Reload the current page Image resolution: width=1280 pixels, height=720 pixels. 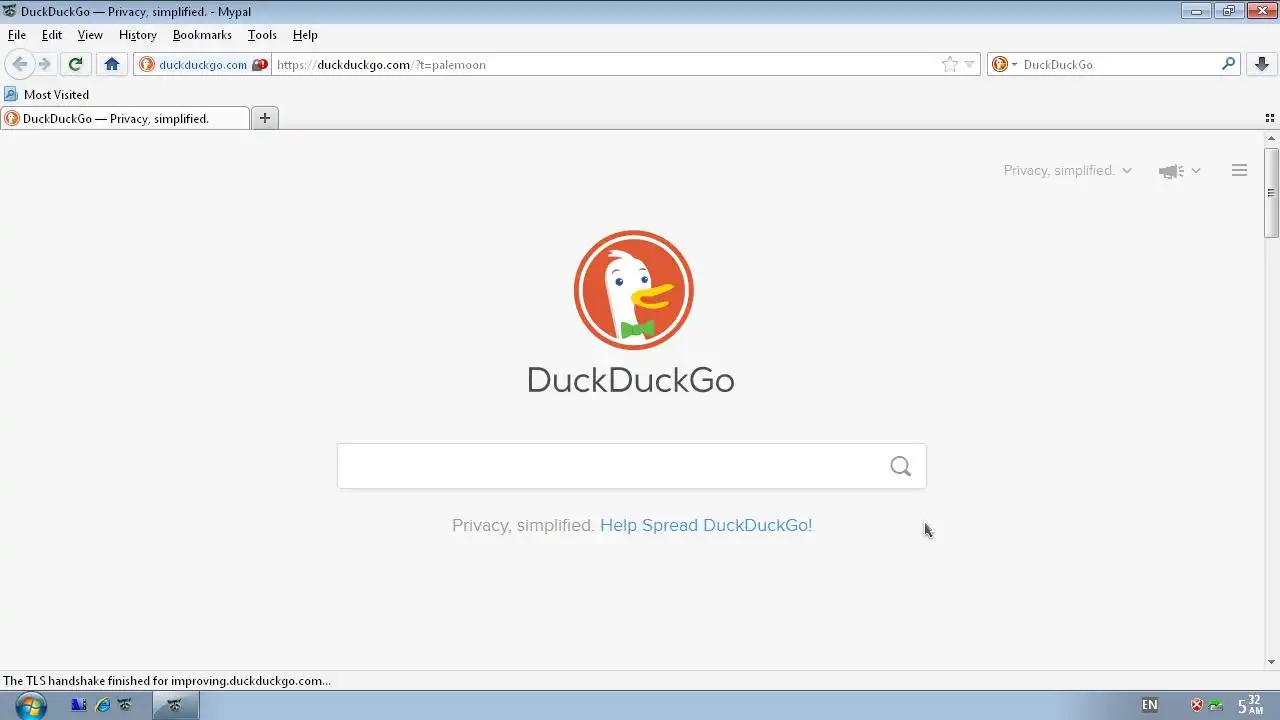coord(75,64)
